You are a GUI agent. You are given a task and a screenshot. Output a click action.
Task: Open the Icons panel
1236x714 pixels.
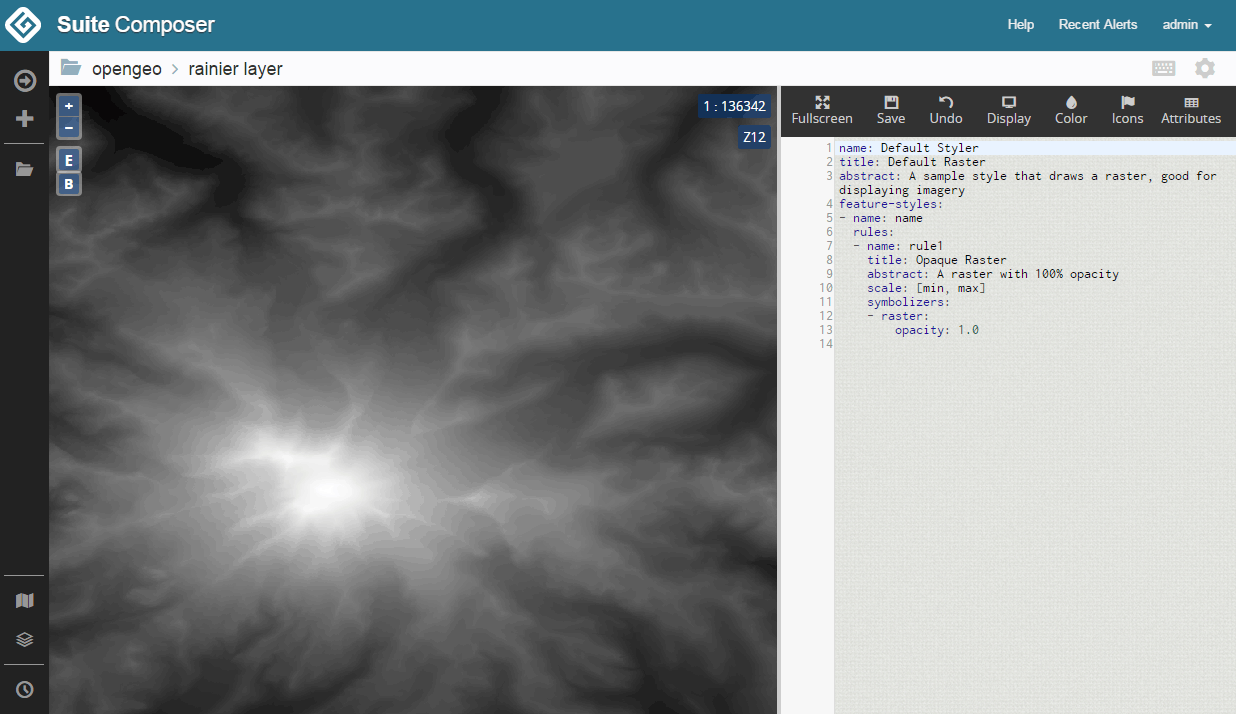[x=1127, y=110]
